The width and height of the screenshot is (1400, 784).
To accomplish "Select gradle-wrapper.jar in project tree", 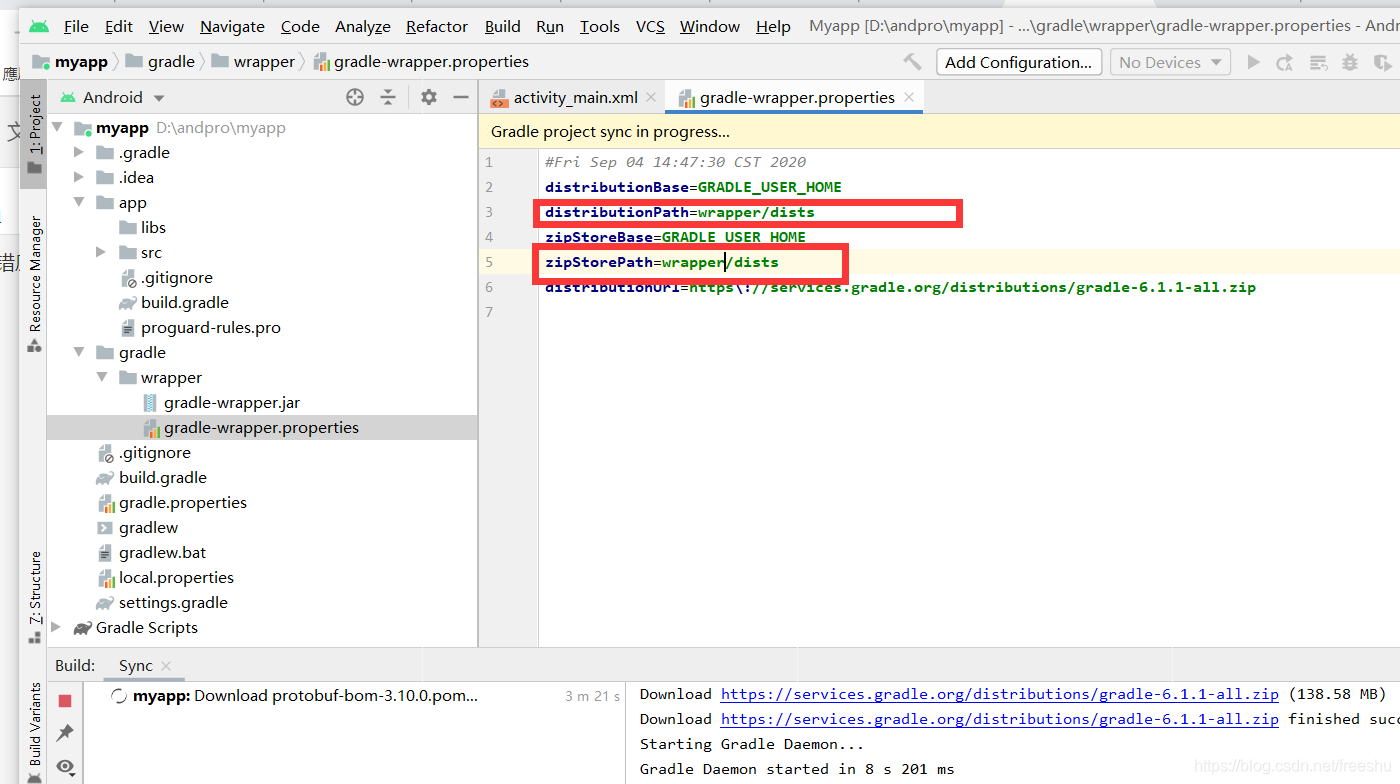I will click(232, 403).
